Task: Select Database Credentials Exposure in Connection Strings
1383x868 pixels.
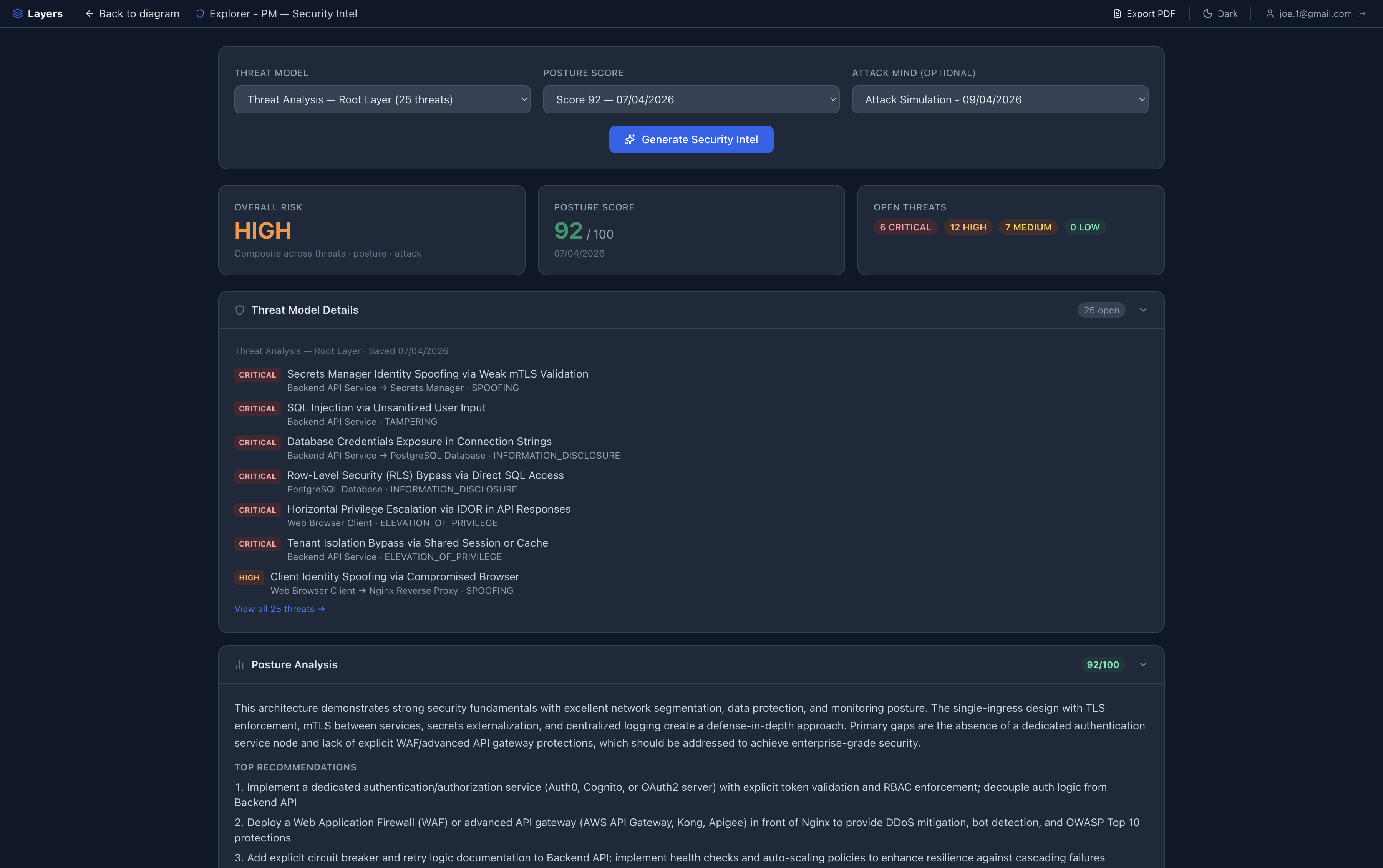Action: [419, 441]
